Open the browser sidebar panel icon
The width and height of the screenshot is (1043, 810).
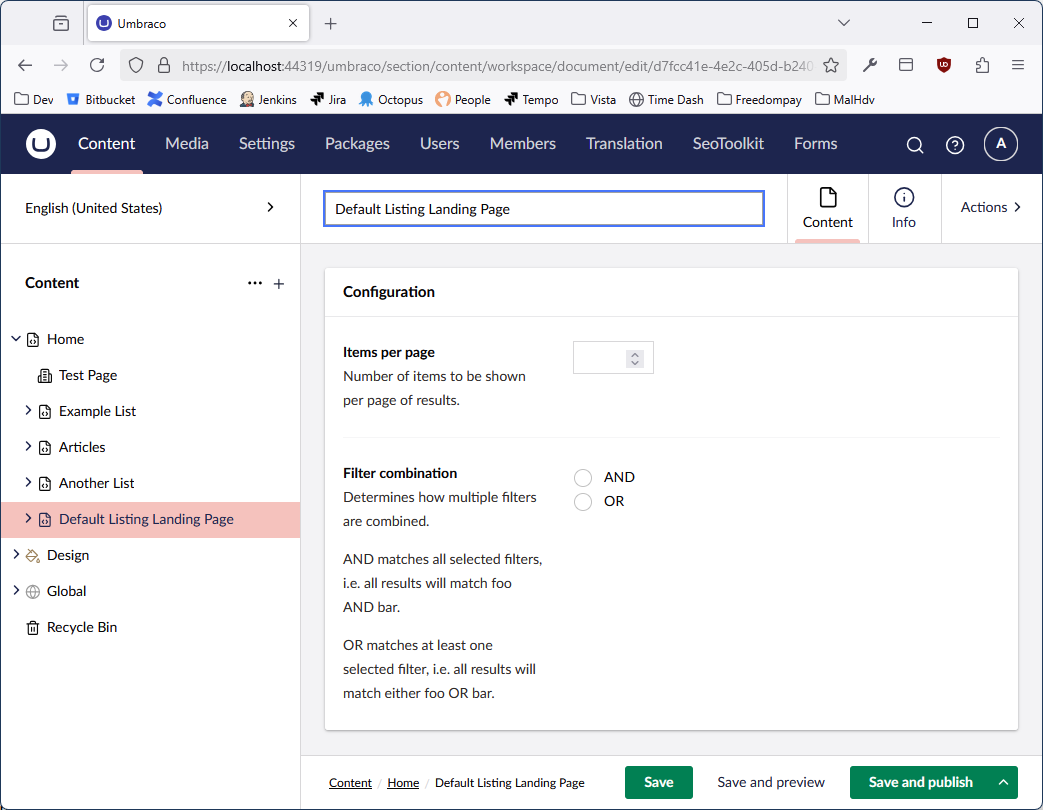point(905,65)
